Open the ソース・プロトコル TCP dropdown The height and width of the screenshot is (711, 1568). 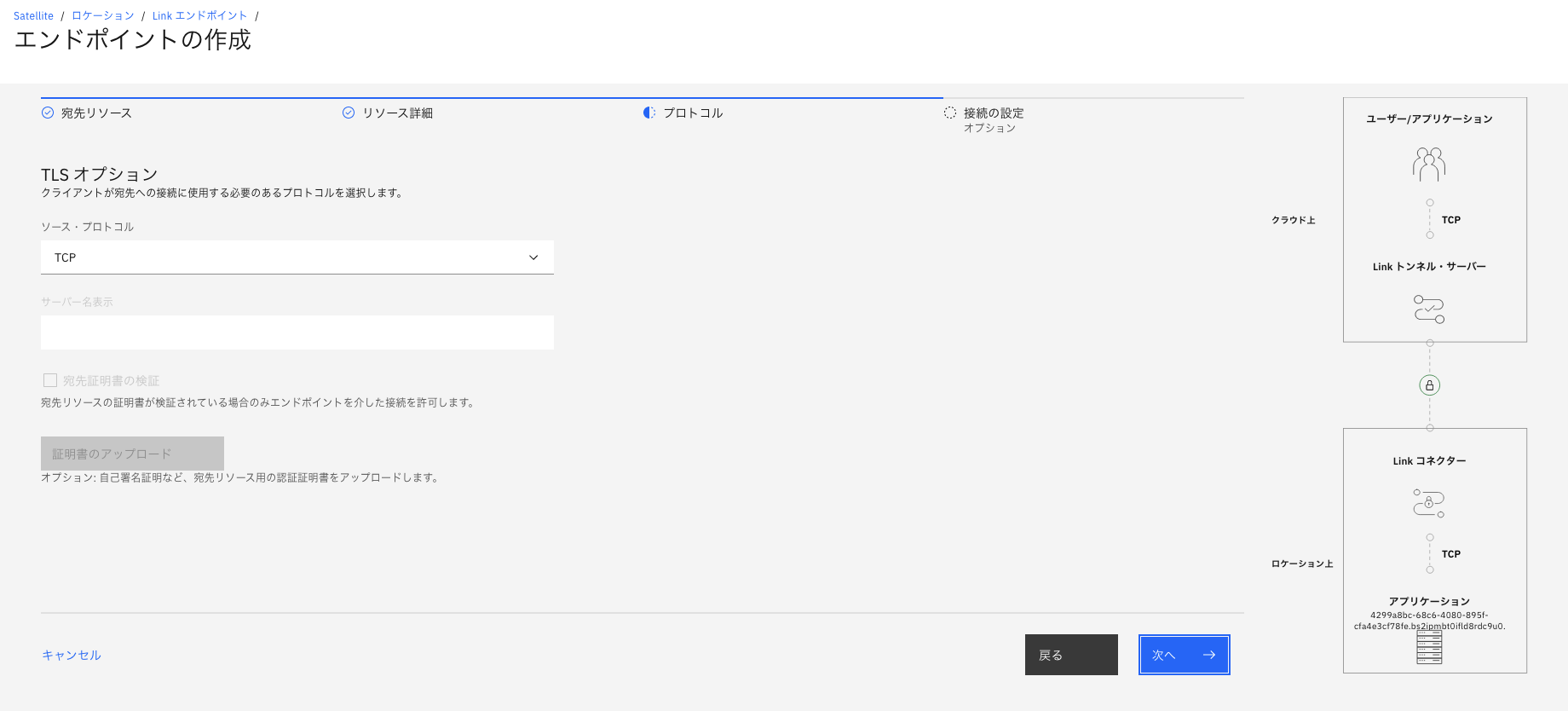click(x=297, y=257)
